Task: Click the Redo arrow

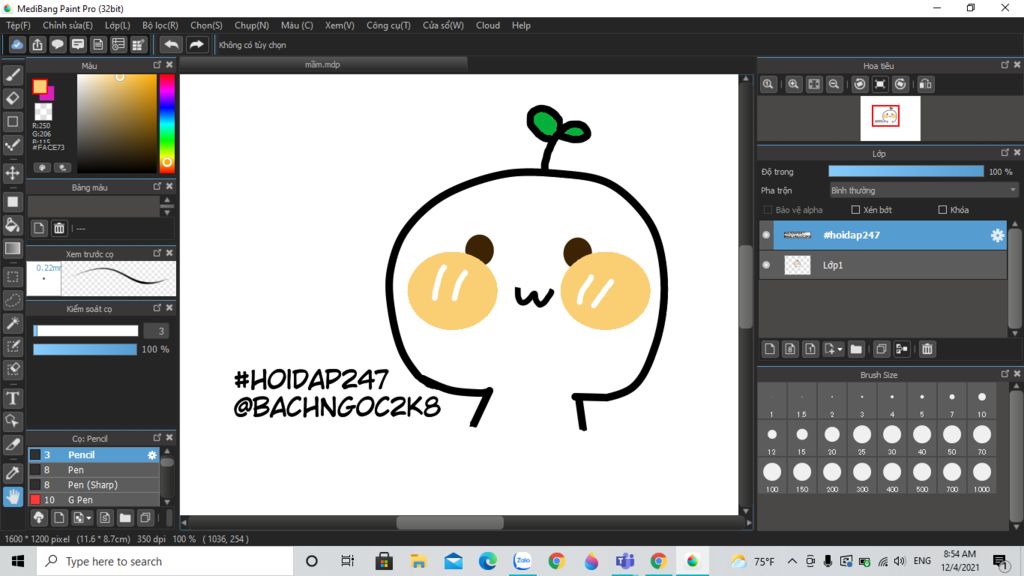Action: [196, 44]
